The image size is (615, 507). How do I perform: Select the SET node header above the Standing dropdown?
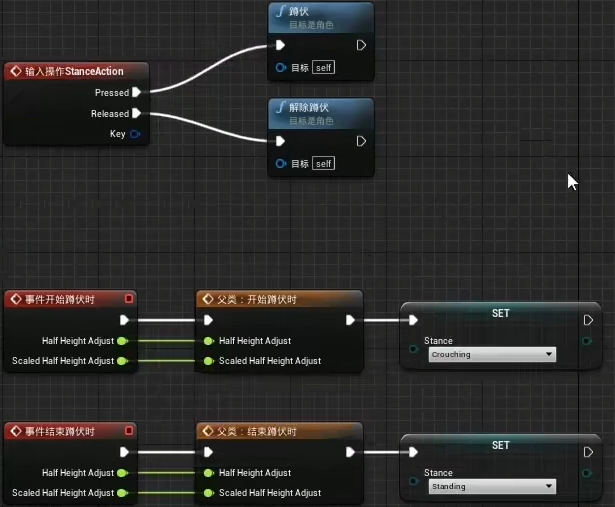500,445
